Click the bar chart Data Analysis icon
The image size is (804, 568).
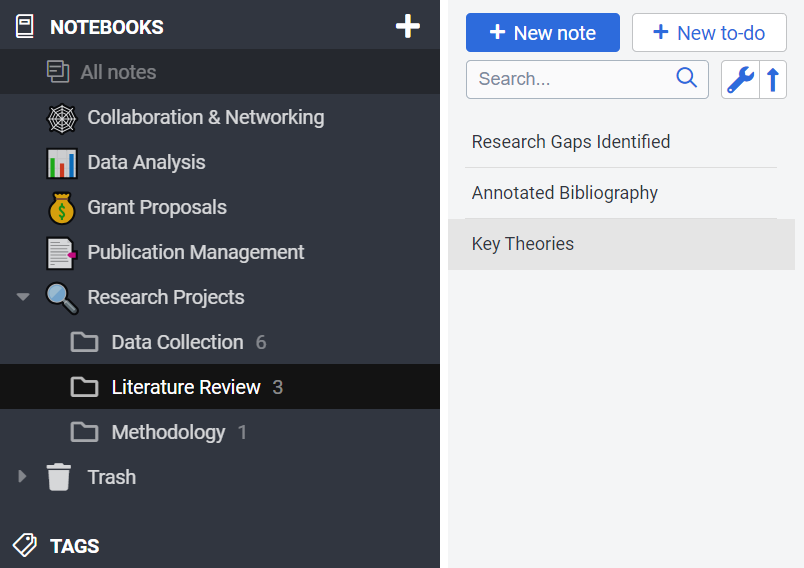(x=62, y=163)
